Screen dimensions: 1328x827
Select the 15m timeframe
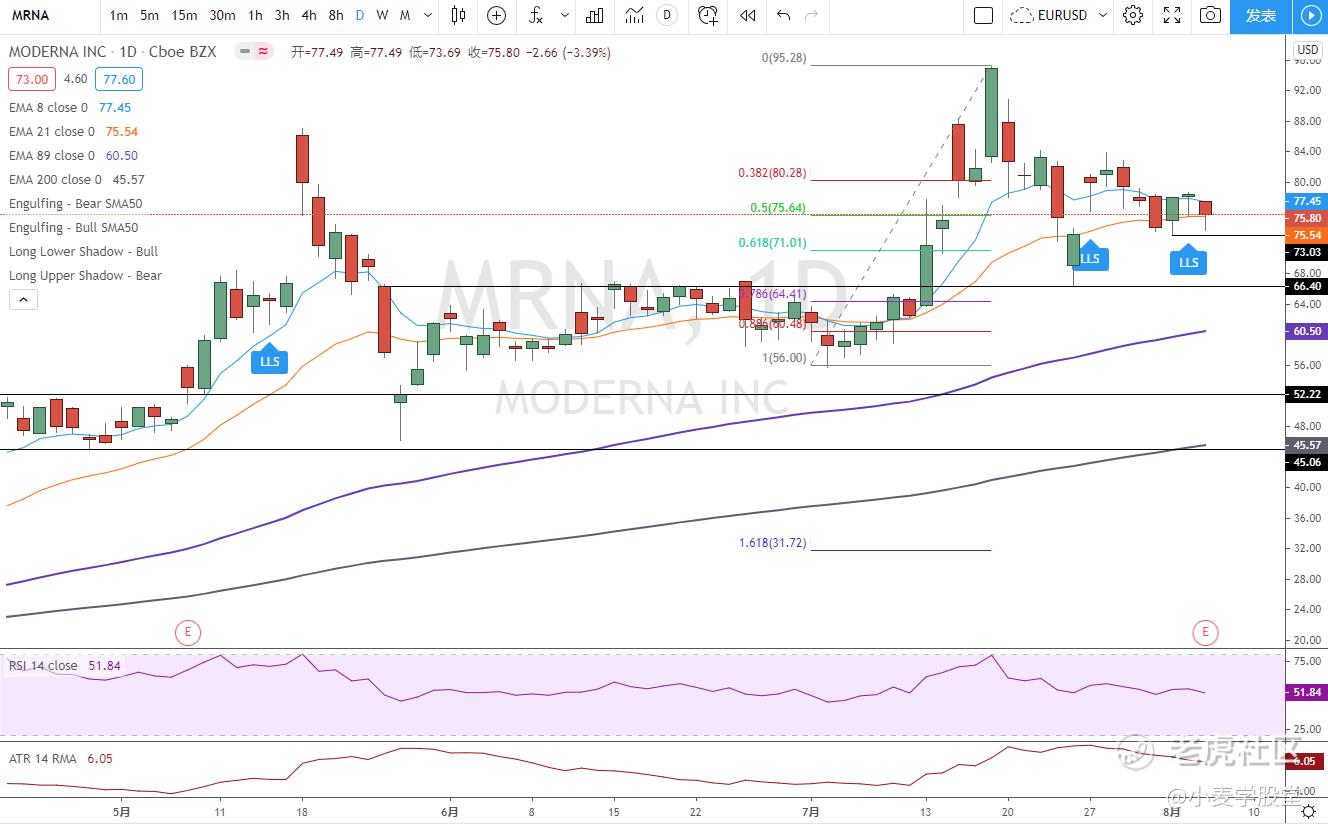point(184,15)
